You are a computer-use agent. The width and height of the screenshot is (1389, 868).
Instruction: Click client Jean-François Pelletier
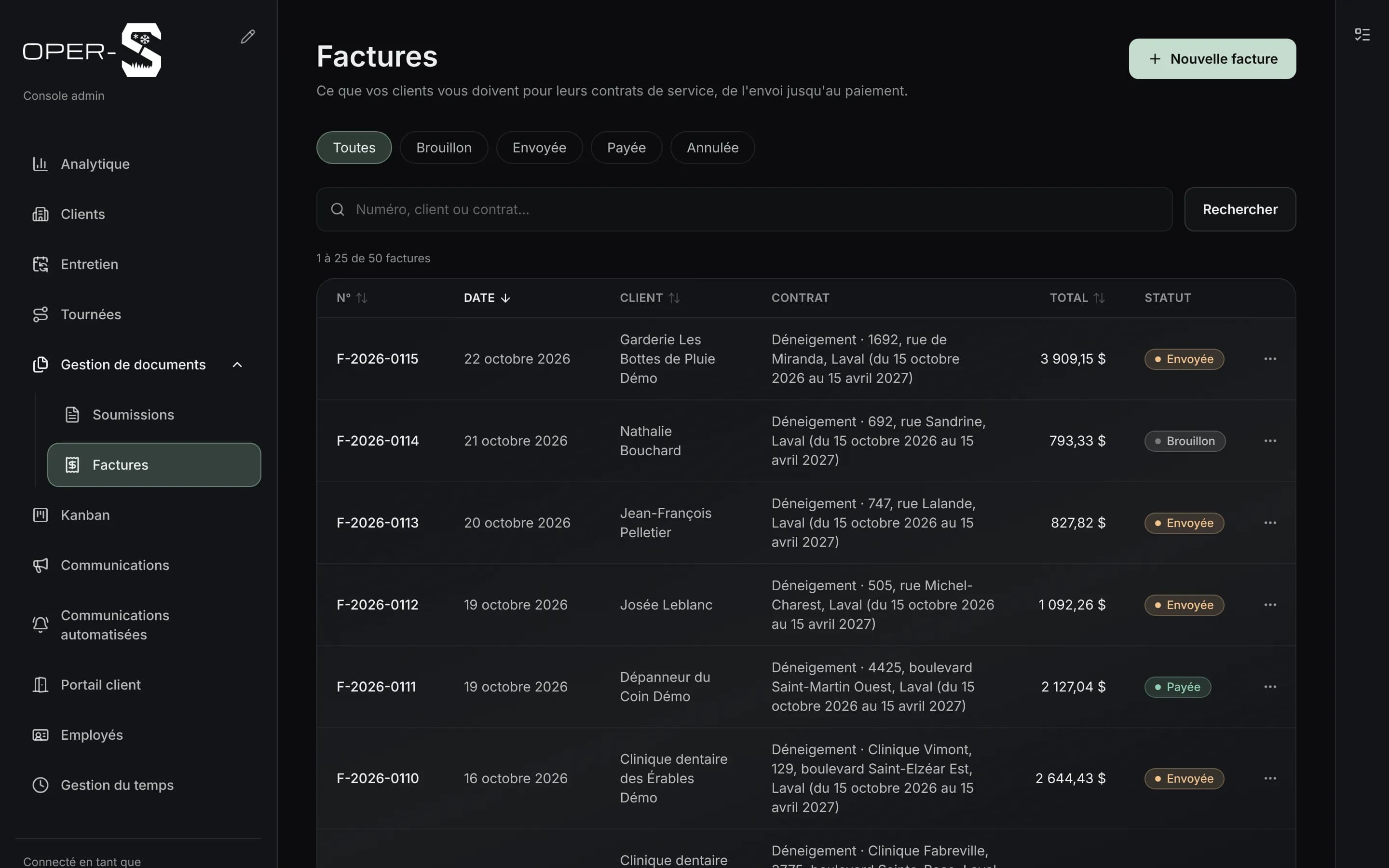tap(665, 523)
